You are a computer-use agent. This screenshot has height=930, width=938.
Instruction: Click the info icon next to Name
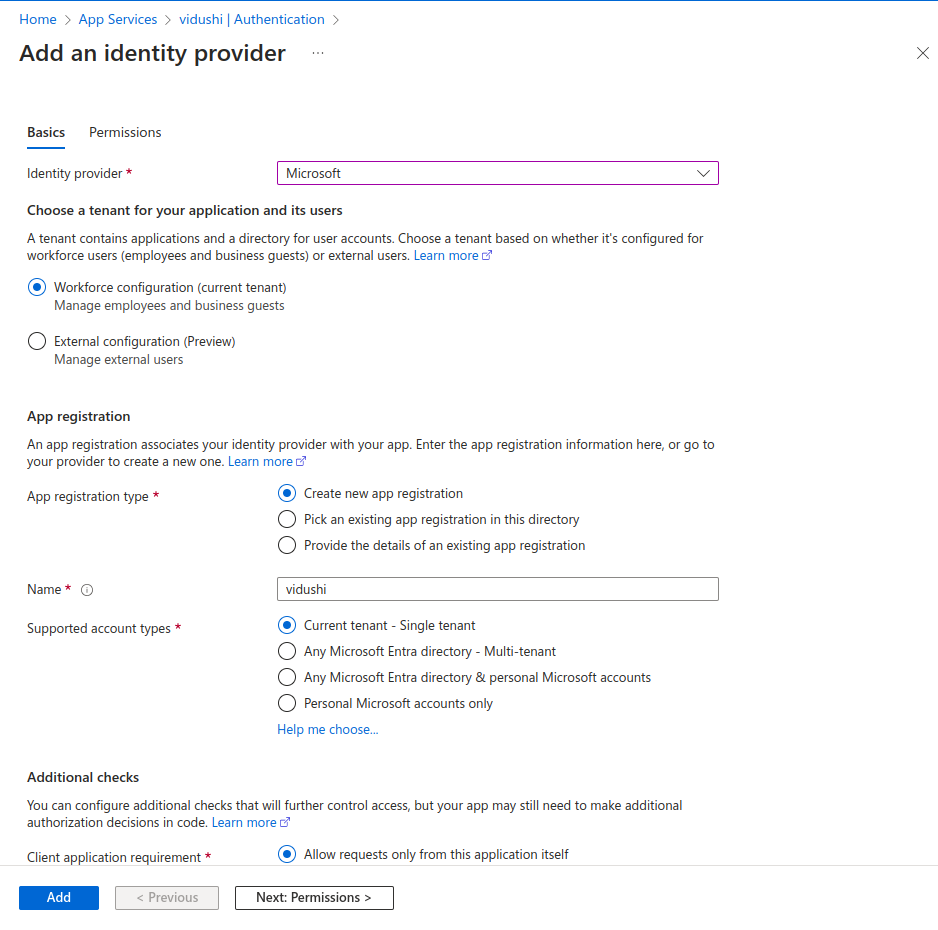(87, 590)
